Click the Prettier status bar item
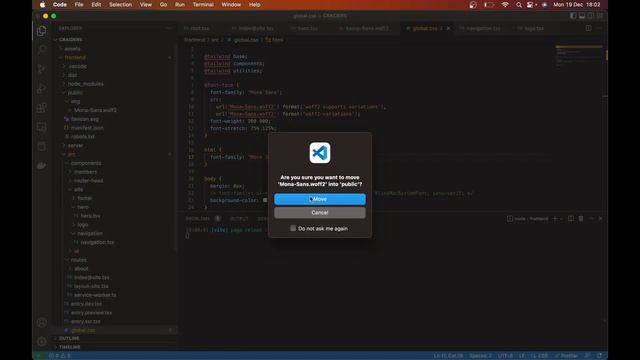 point(567,356)
